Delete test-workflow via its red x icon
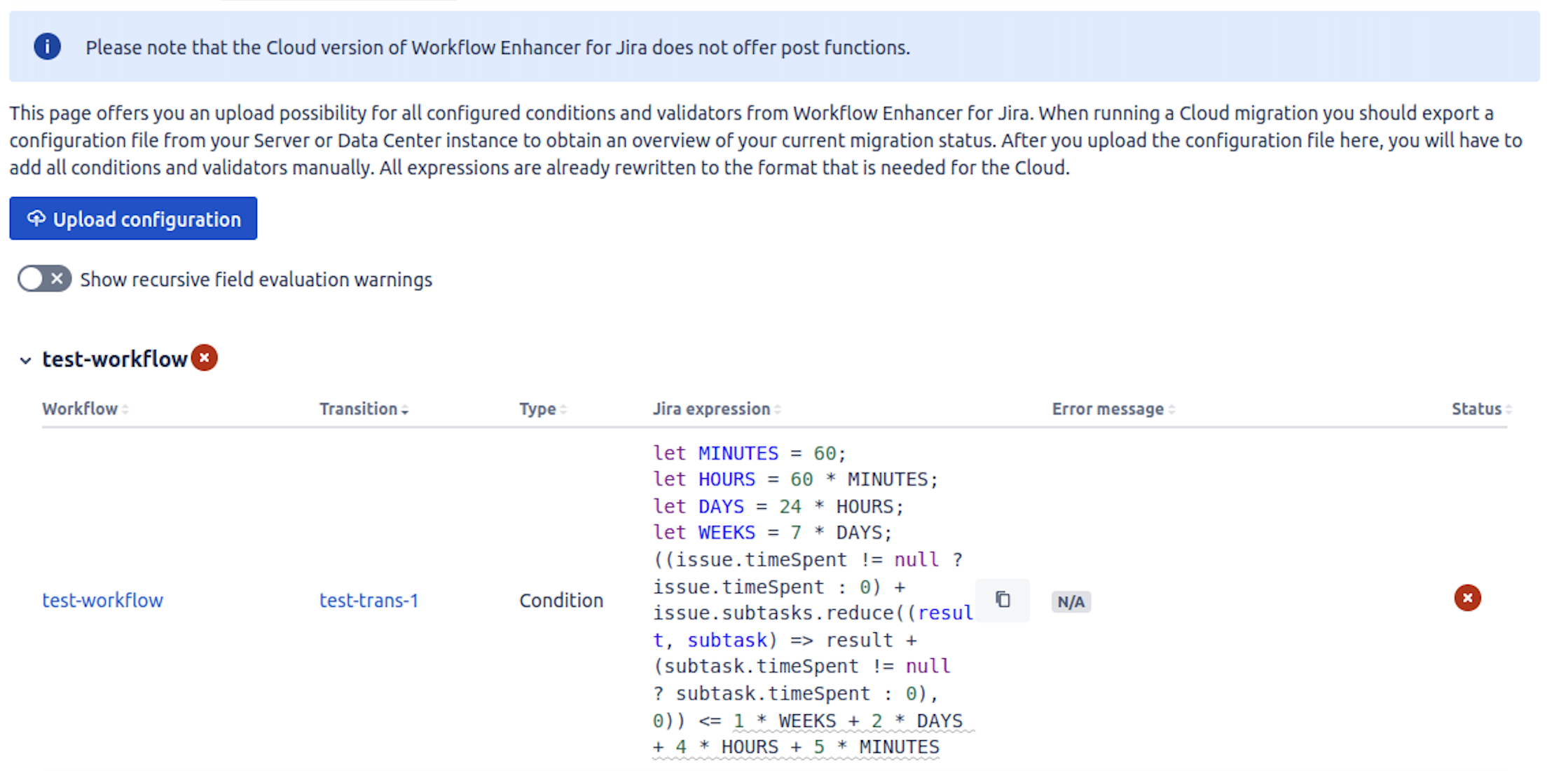Image resolution: width=1568 pixels, height=771 pixels. click(204, 357)
